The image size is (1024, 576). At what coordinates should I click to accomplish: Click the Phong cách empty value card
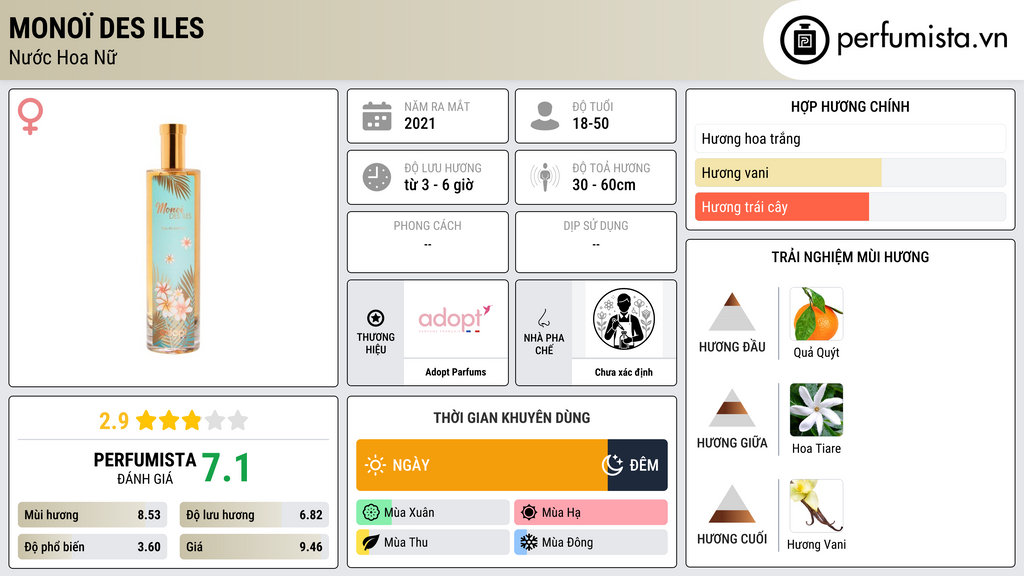tap(428, 242)
